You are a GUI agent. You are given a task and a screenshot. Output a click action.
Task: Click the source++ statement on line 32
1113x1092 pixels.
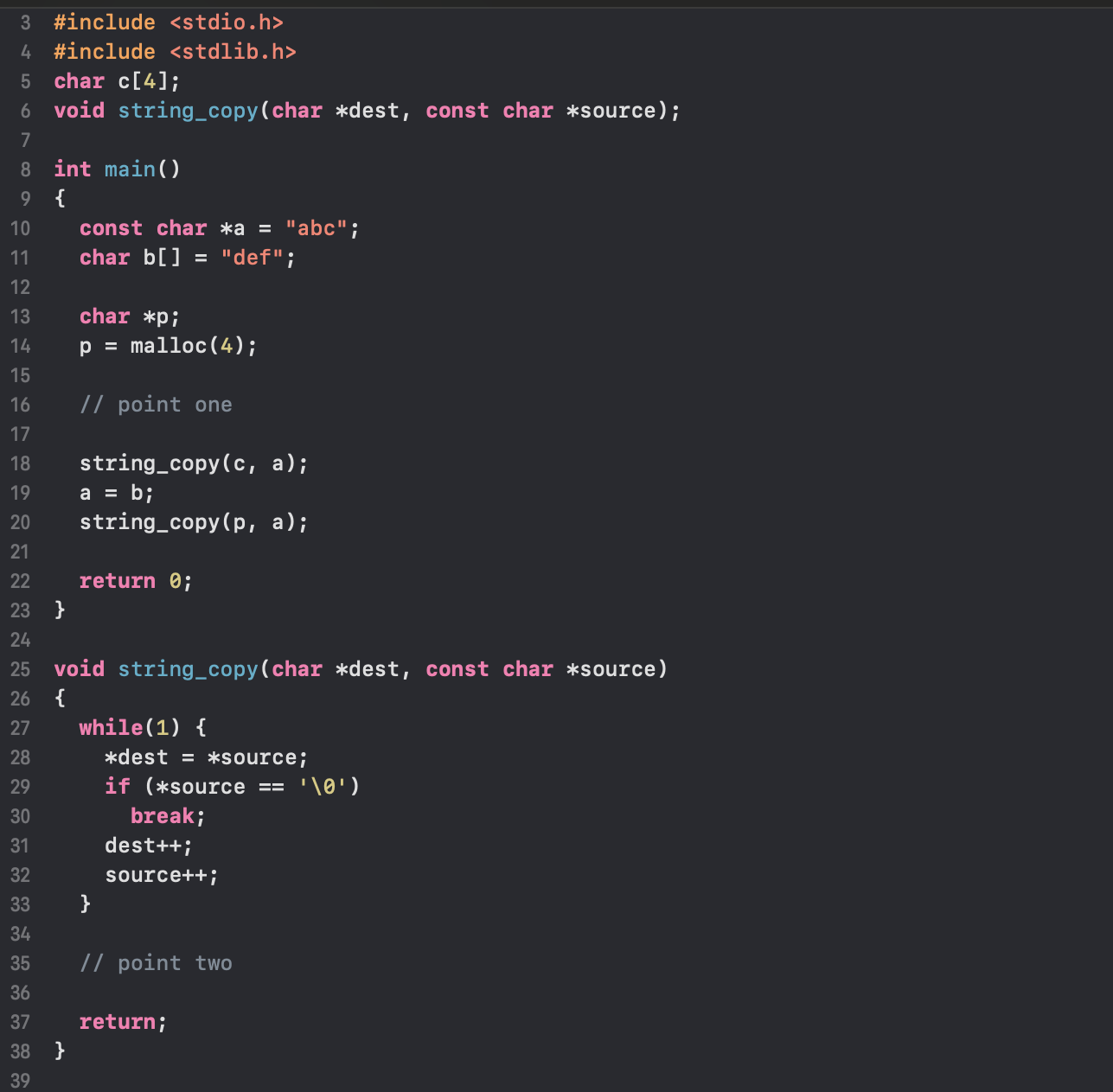pos(156,874)
